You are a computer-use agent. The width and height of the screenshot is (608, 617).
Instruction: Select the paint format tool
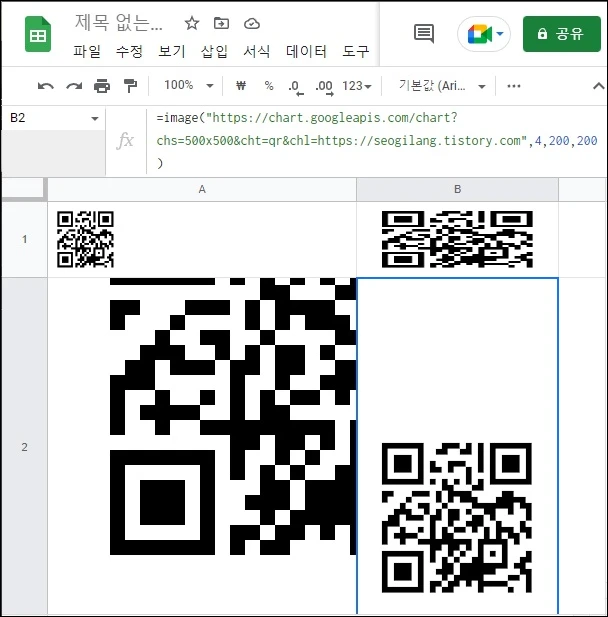point(130,86)
